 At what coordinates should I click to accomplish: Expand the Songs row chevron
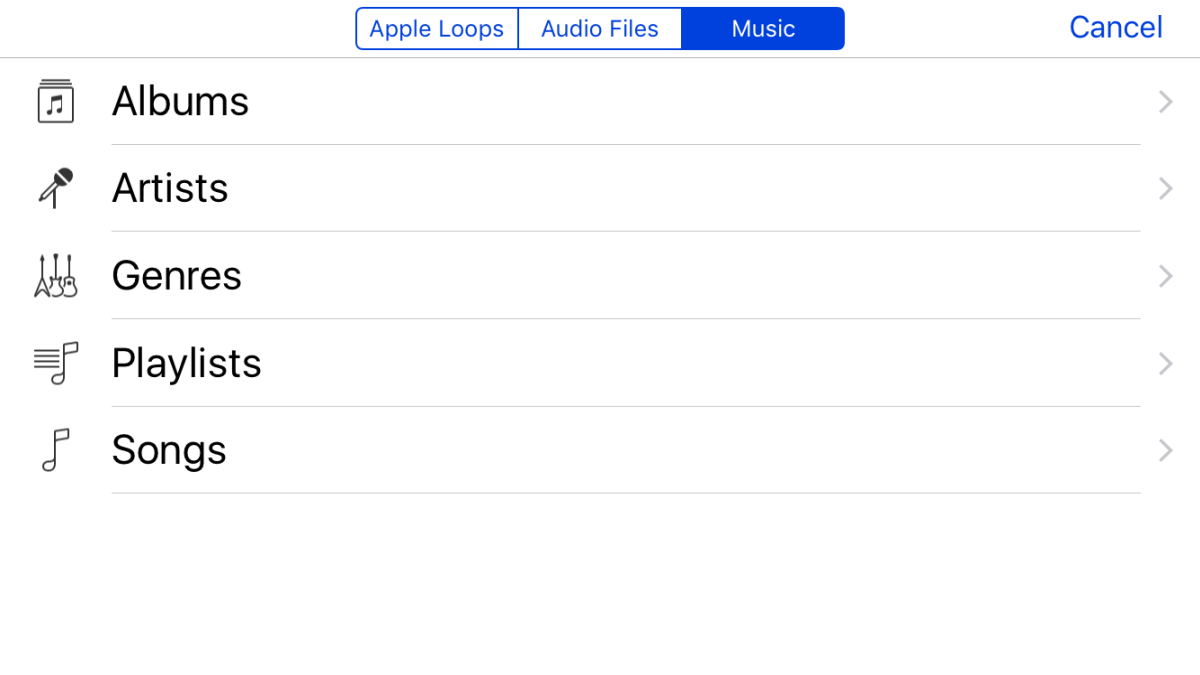click(1165, 450)
